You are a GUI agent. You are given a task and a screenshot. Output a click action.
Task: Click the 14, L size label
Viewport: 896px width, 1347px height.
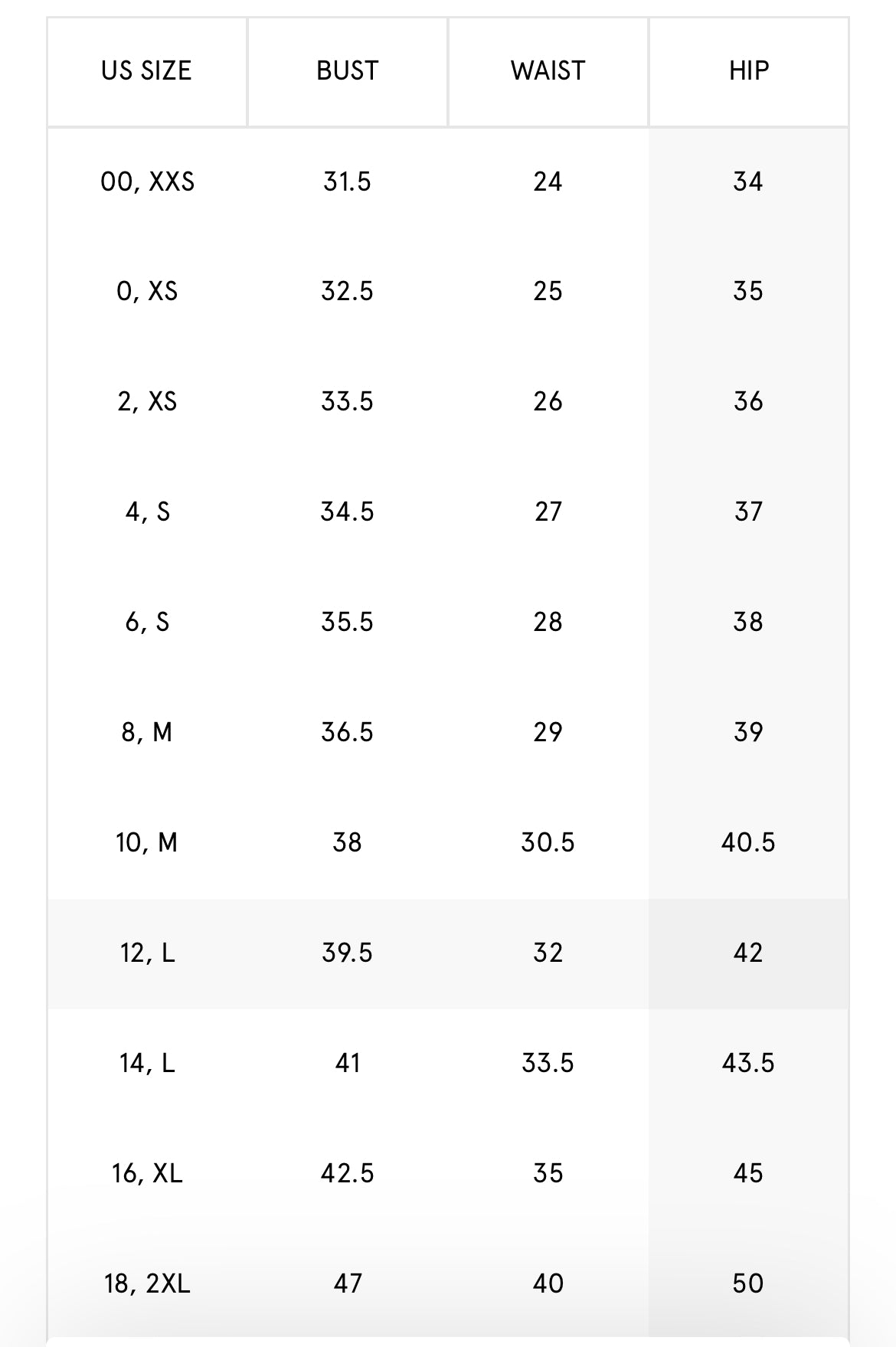tap(147, 1063)
